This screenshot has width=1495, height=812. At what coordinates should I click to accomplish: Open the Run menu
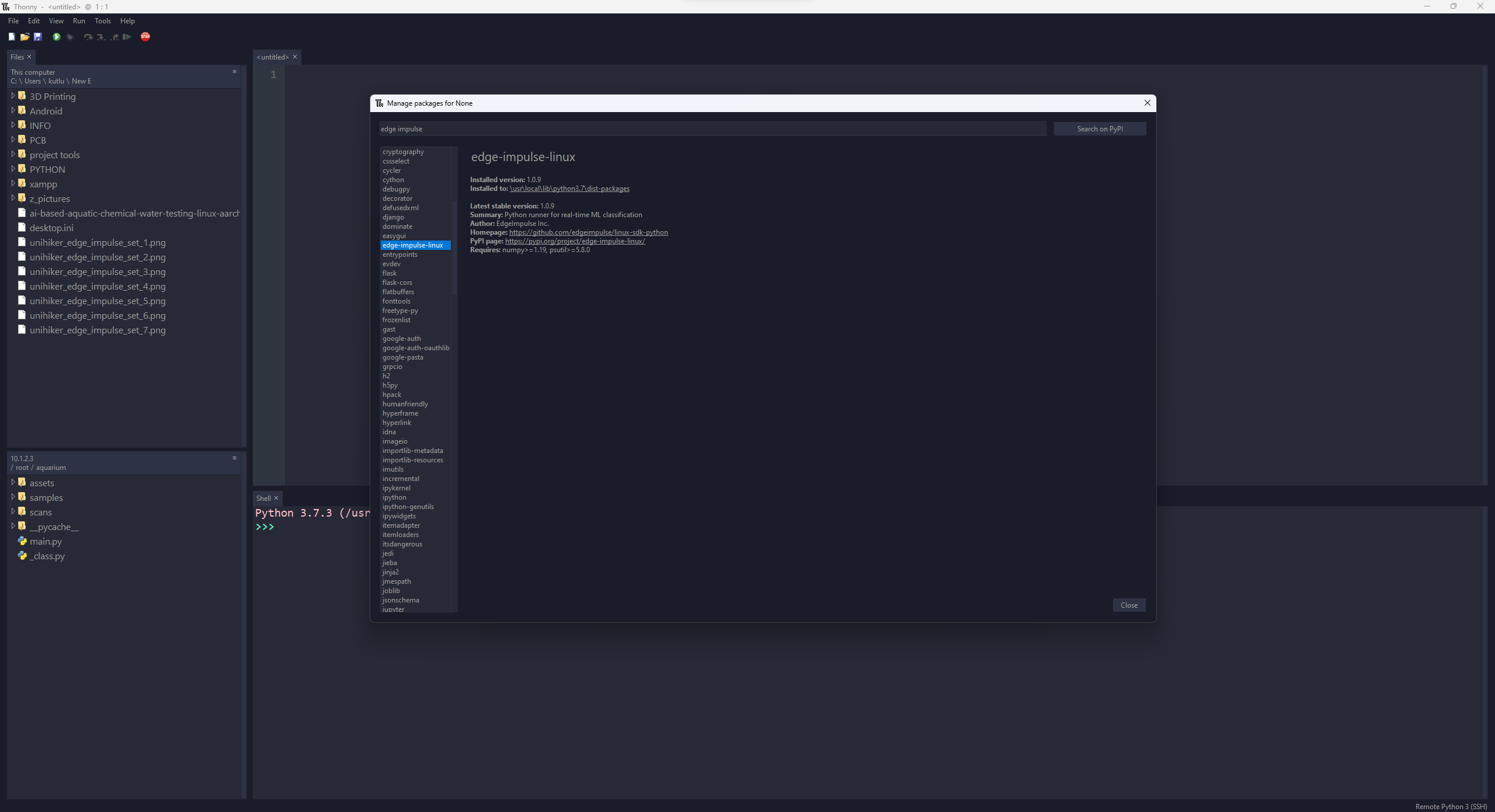point(79,21)
